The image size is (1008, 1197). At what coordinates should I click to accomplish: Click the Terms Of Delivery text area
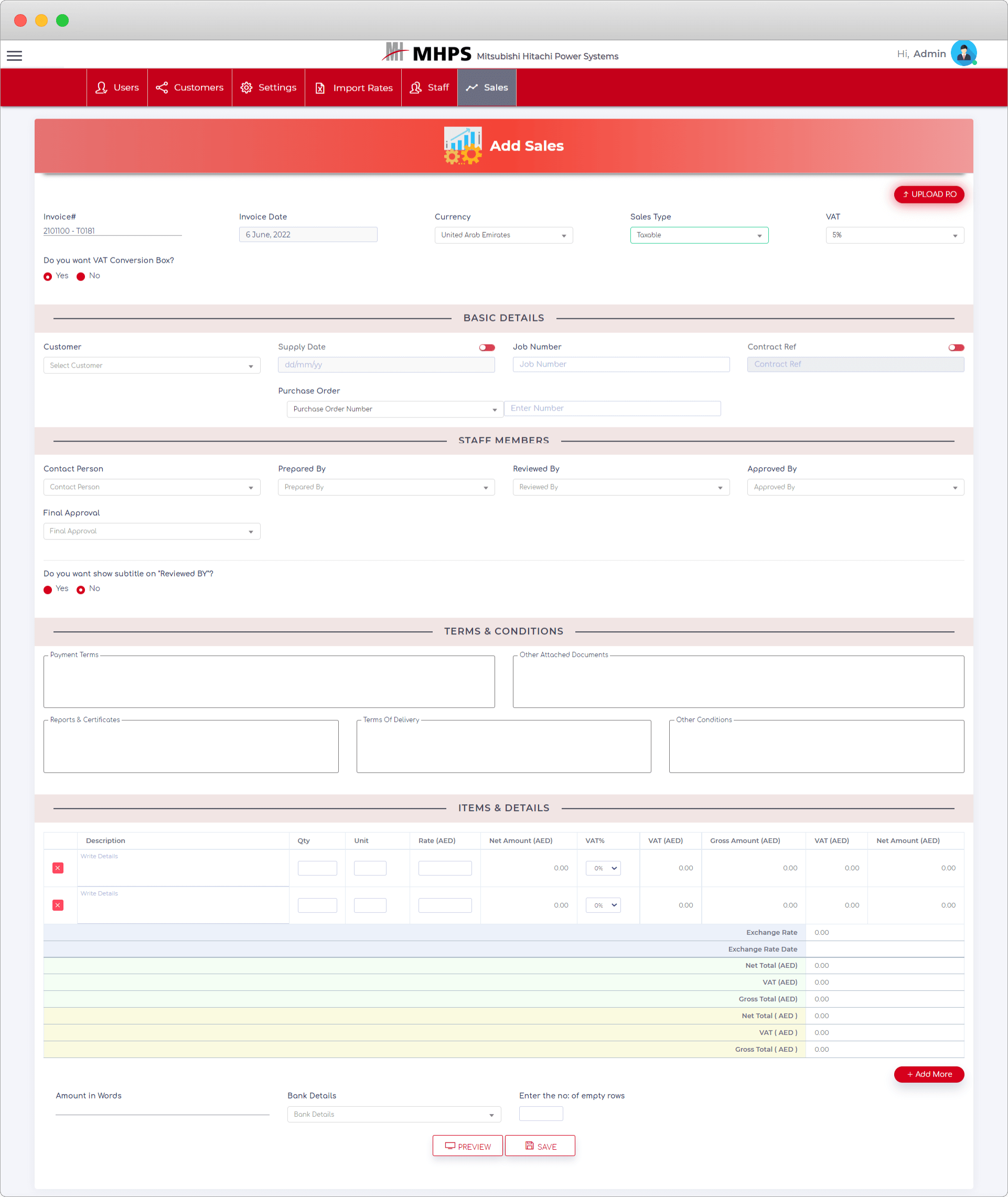pos(503,746)
